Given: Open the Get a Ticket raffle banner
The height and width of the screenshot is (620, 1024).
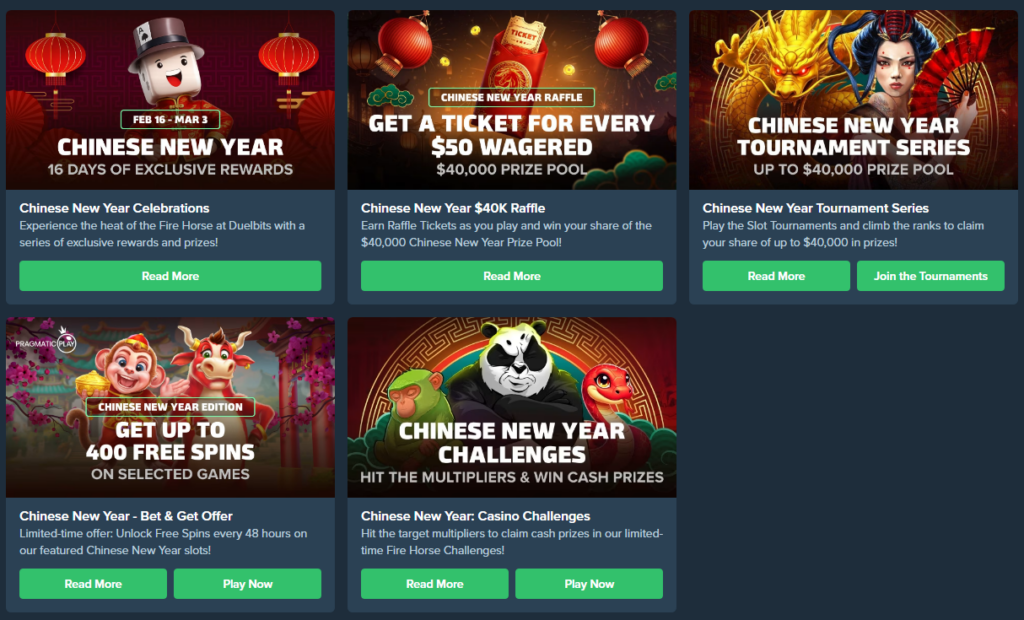Looking at the screenshot, I should (x=512, y=100).
